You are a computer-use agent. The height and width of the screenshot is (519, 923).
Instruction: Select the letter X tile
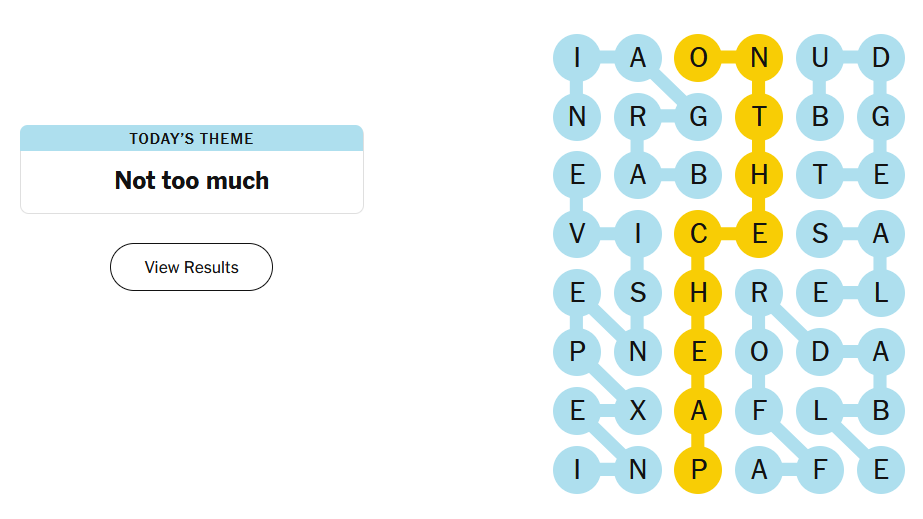tap(638, 410)
